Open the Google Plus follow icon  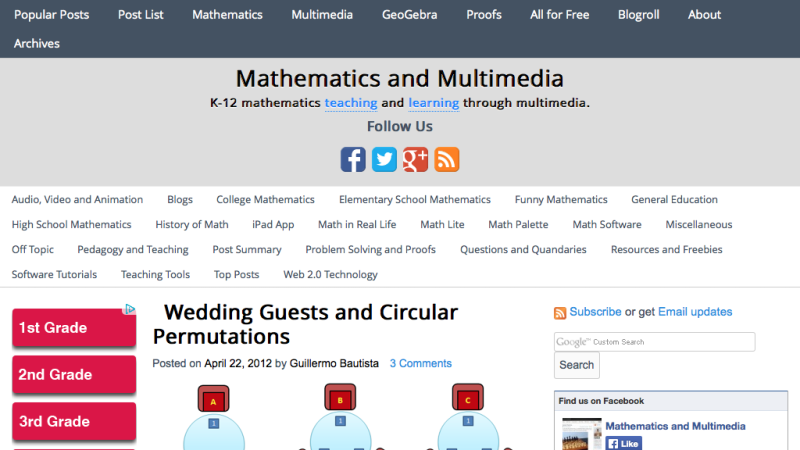(415, 159)
